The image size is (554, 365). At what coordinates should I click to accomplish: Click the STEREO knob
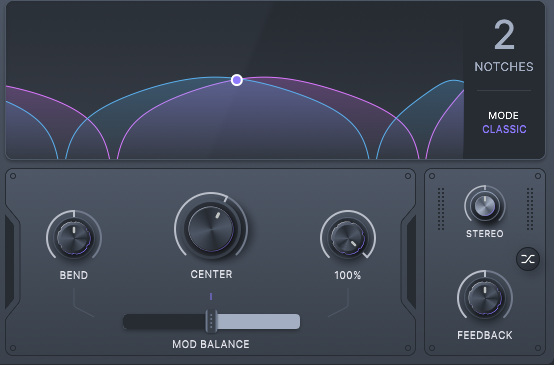485,206
